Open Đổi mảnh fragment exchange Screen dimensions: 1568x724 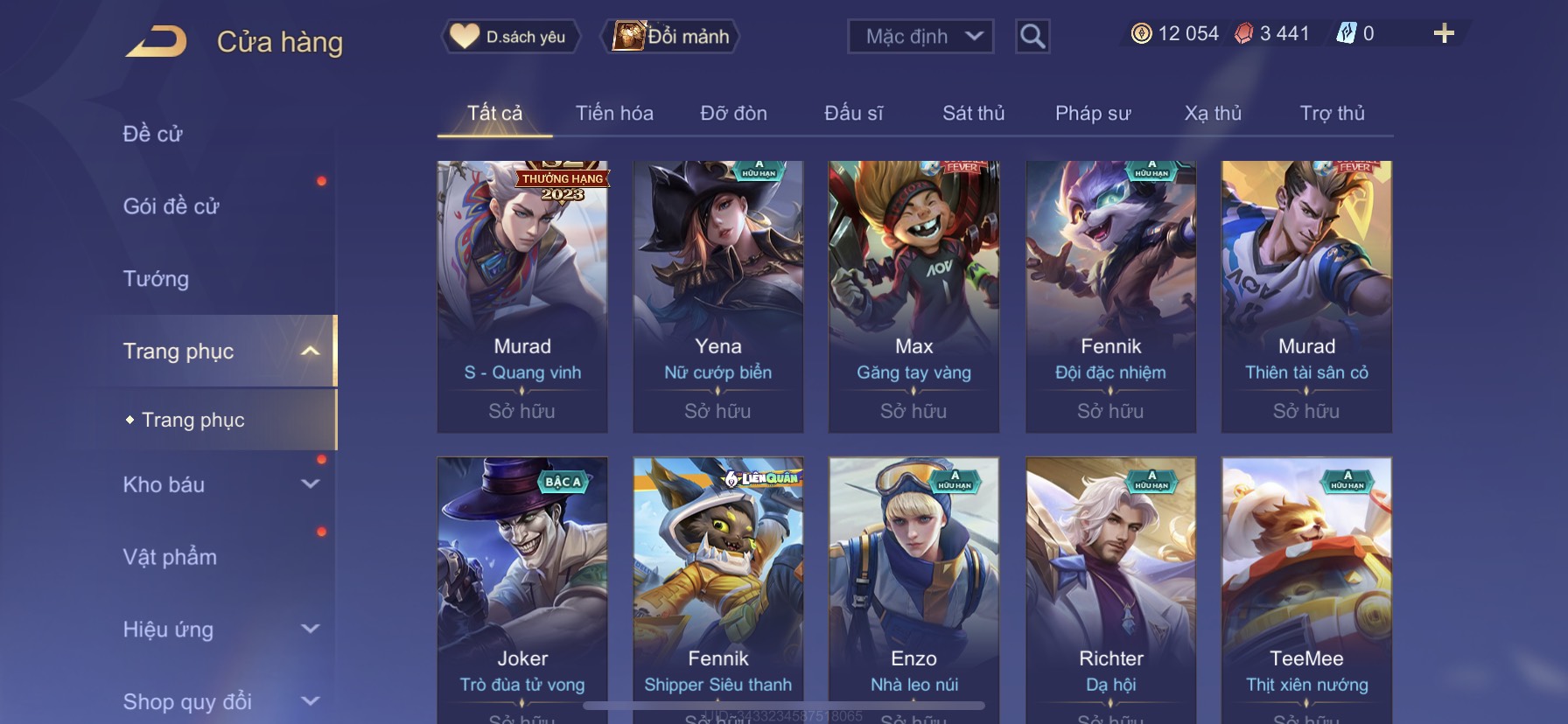click(x=670, y=37)
